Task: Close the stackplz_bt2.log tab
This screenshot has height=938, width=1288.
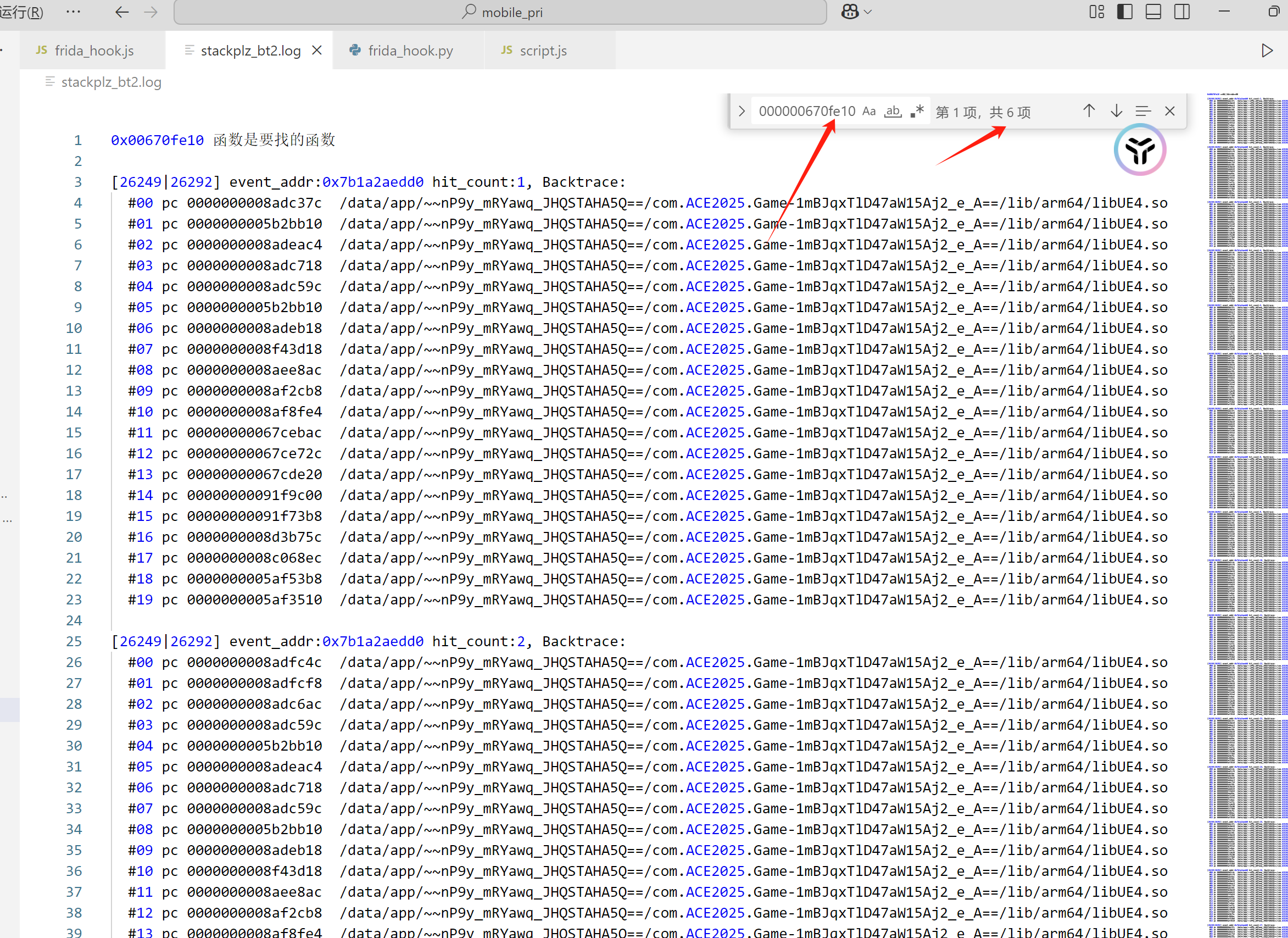Action: 317,51
